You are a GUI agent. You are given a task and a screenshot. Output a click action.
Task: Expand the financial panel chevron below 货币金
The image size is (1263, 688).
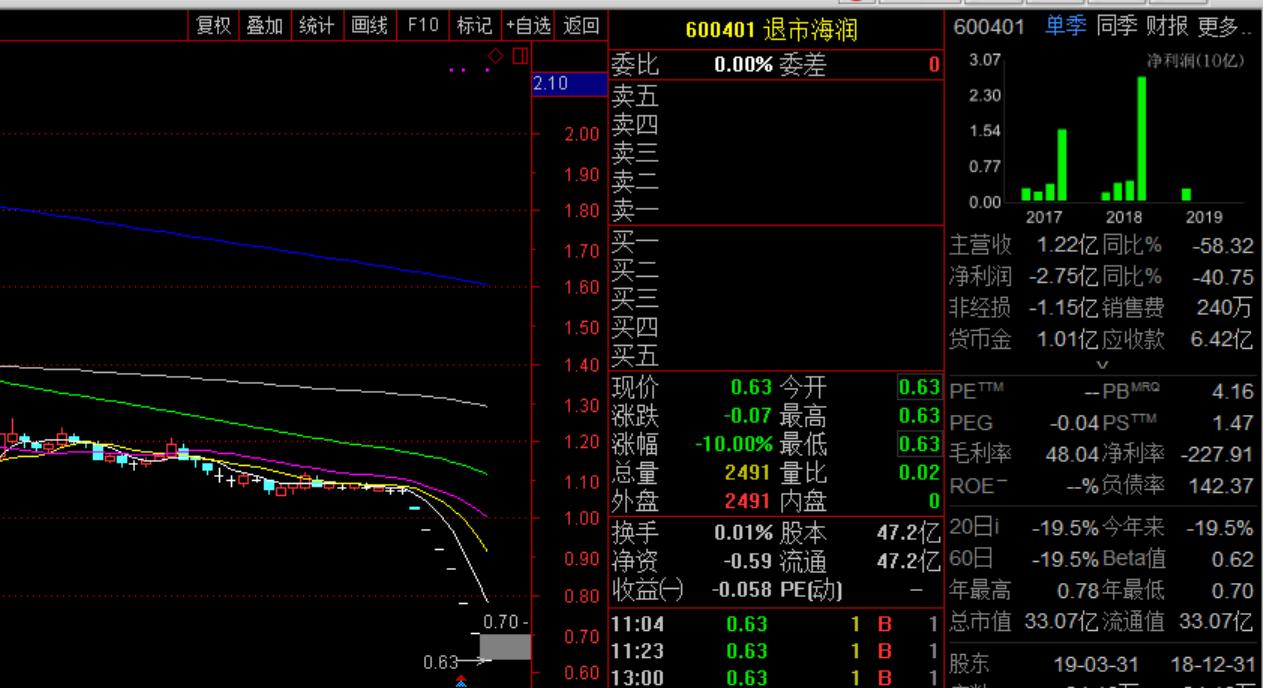tap(1103, 366)
